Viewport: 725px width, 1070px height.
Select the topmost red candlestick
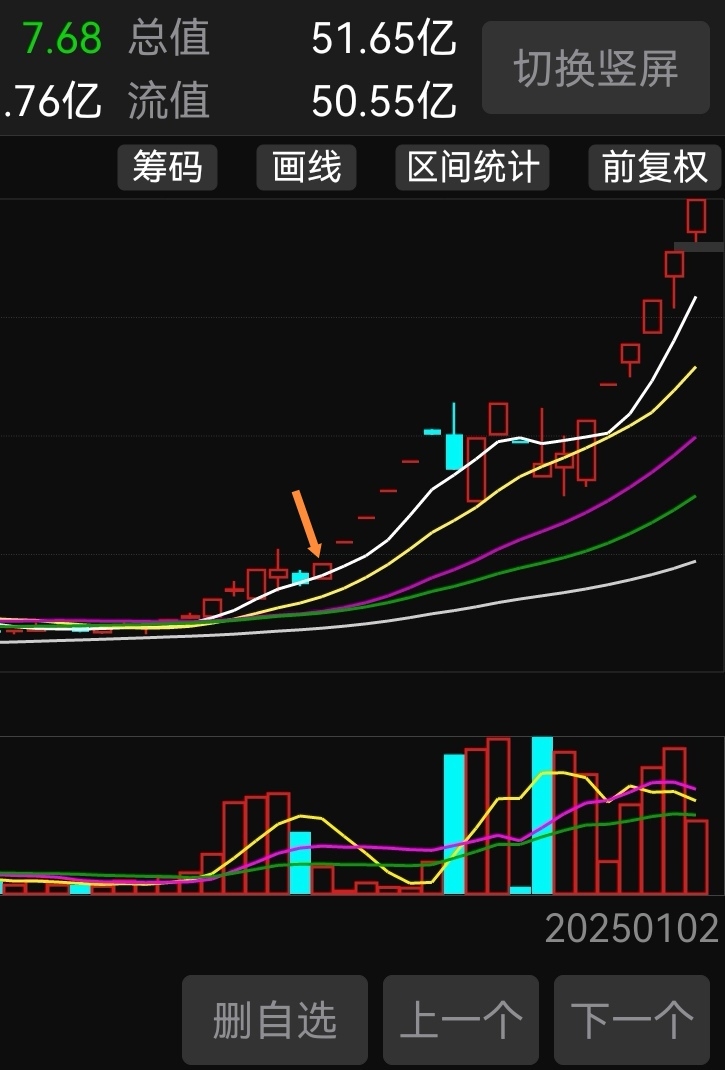[x=696, y=220]
